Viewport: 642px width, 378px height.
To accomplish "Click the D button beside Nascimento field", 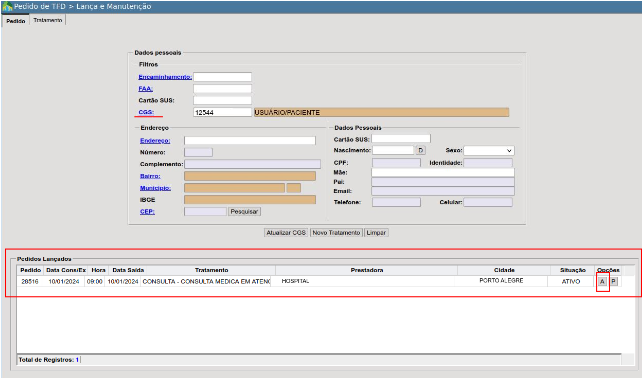I will point(420,150).
